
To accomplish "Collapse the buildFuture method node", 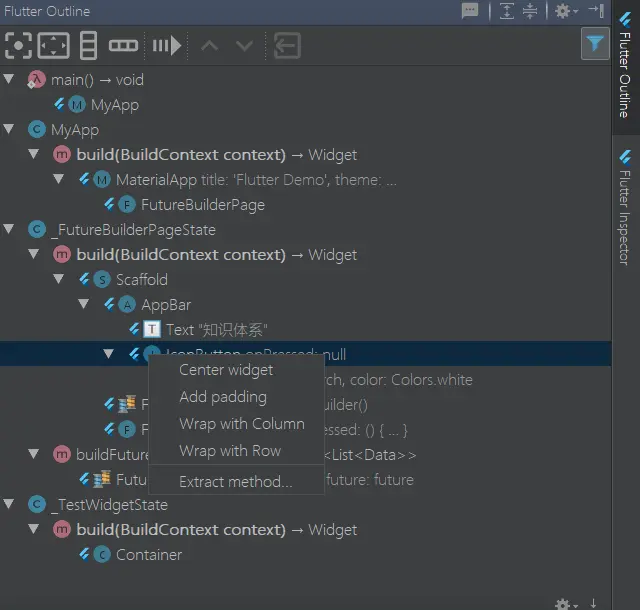I will pos(33,453).
